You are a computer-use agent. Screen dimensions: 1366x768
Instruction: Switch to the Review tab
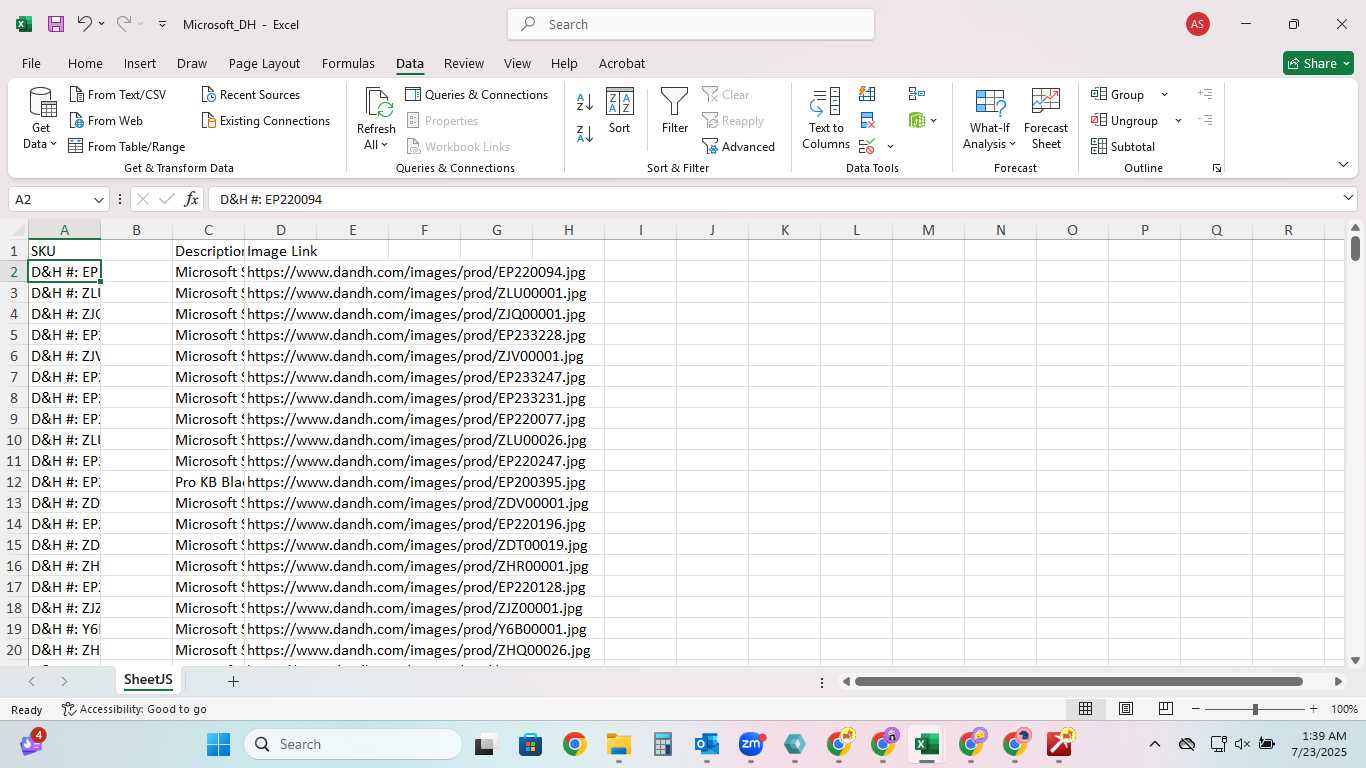[464, 63]
